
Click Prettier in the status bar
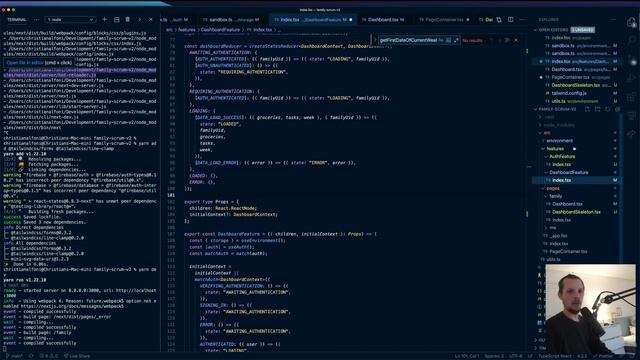point(603,356)
